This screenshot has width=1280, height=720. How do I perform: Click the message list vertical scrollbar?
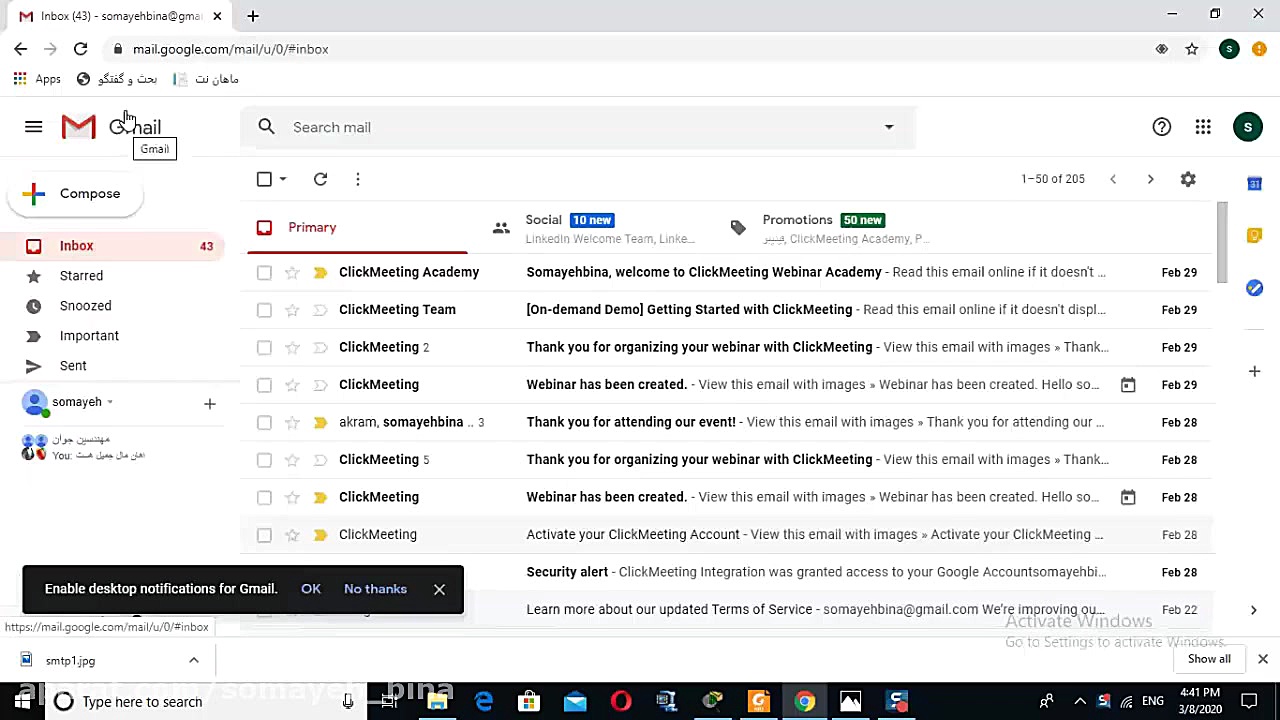point(1221,242)
